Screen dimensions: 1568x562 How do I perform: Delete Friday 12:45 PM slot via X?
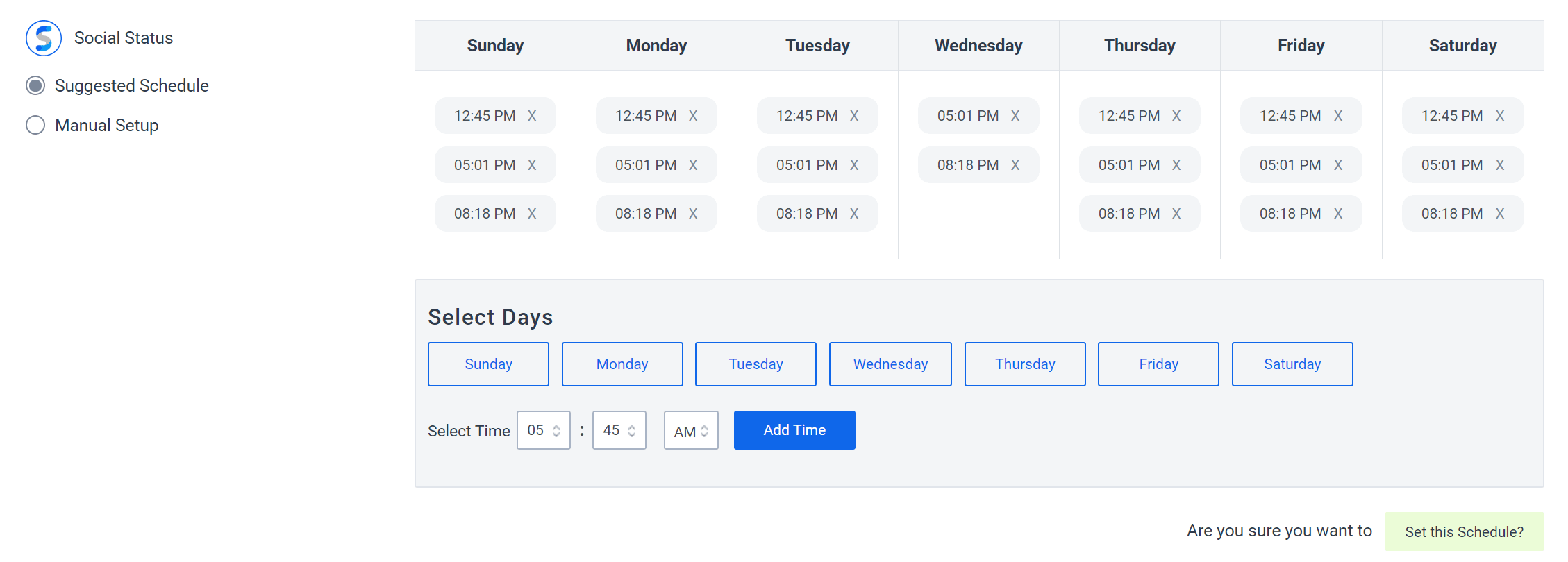coord(1338,116)
